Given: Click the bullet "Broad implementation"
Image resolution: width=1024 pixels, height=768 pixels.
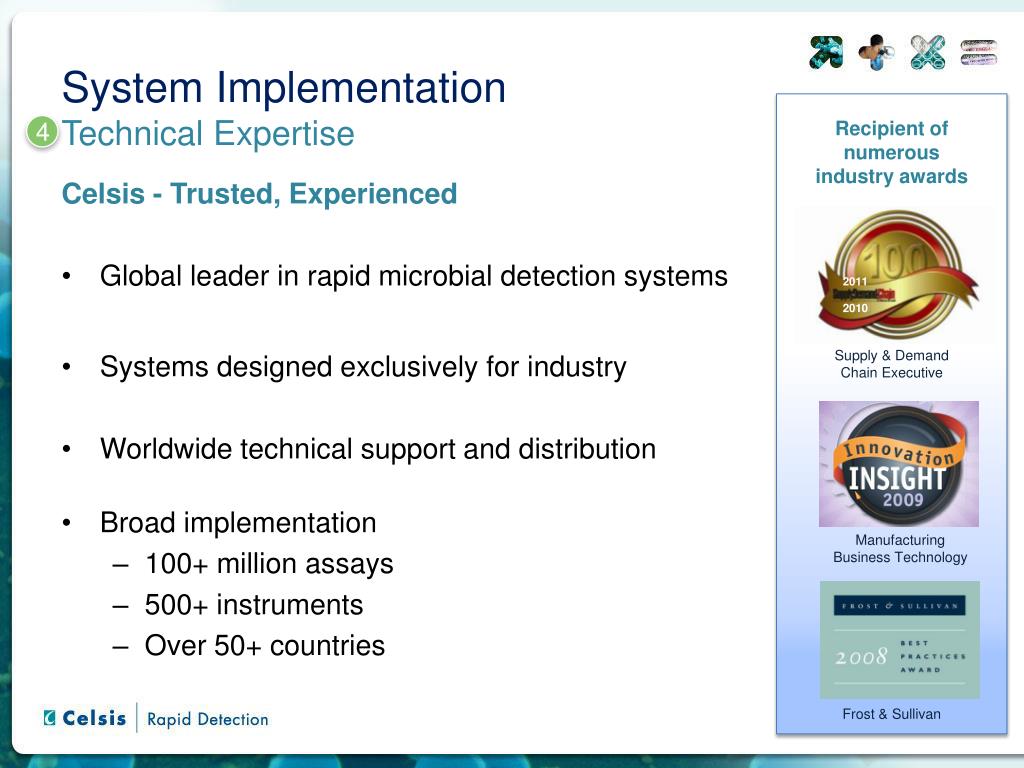Looking at the screenshot, I should [238, 523].
